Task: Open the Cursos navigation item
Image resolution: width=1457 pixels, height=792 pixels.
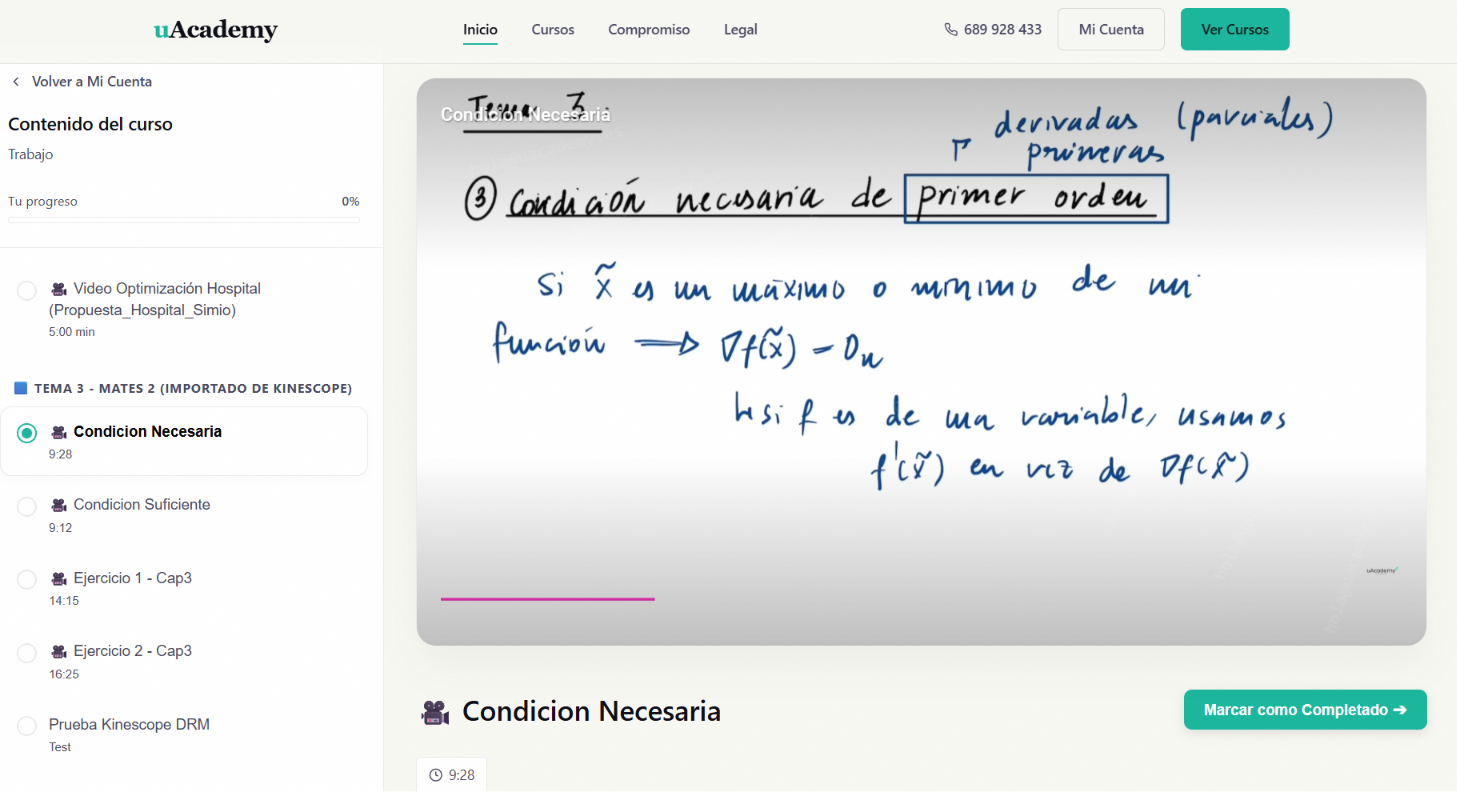Action: pos(553,30)
